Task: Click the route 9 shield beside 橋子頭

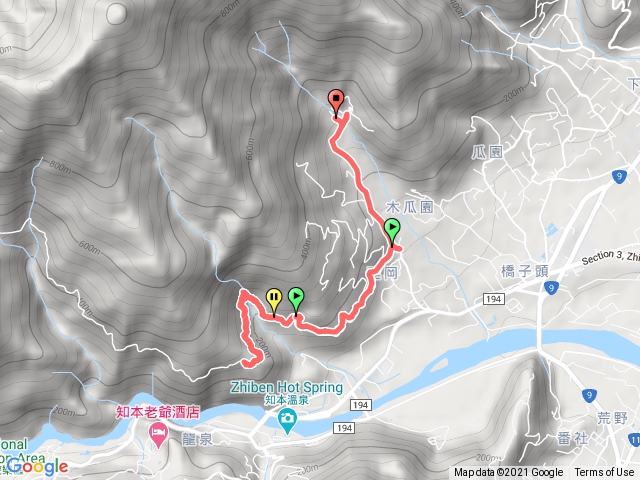Action: point(551,289)
